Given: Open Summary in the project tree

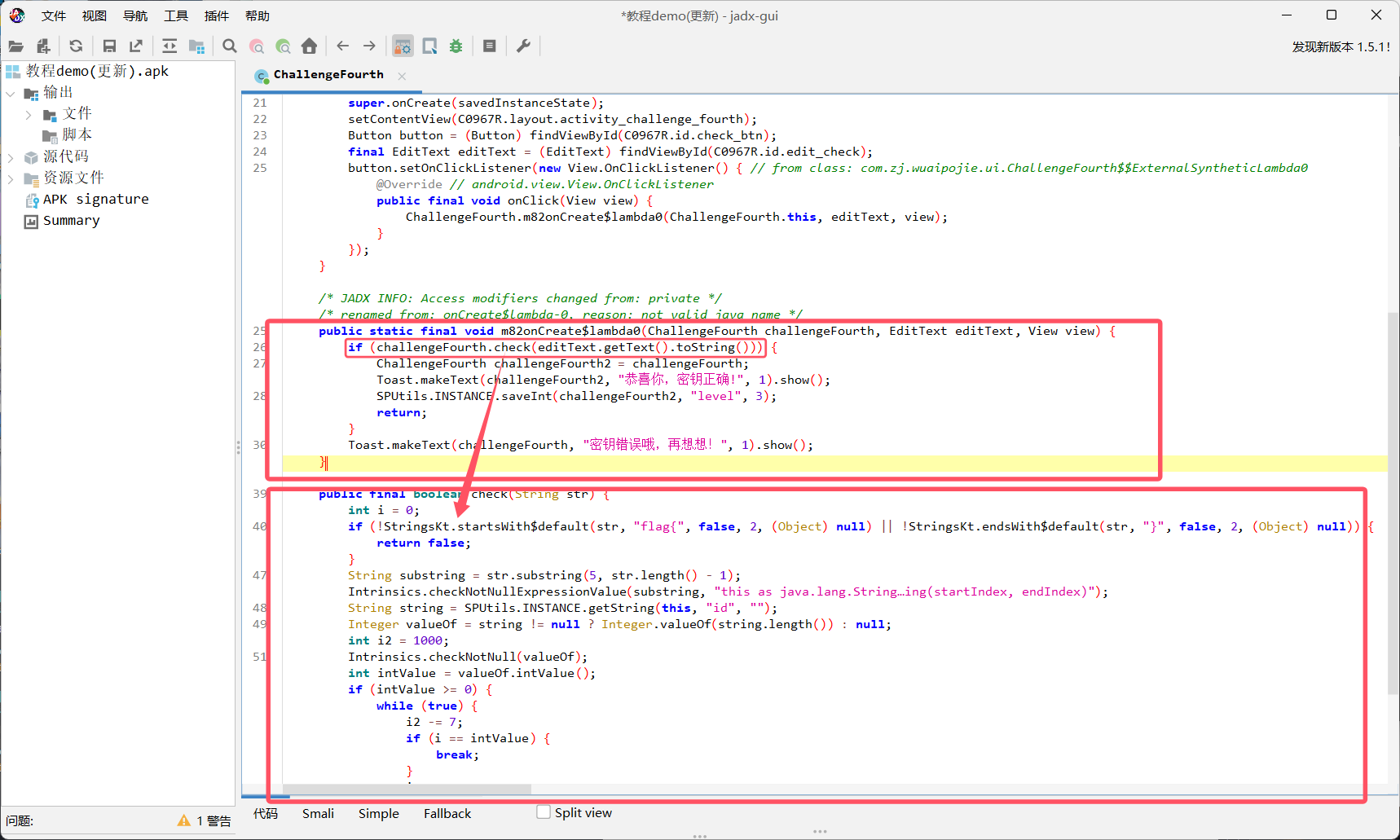Looking at the screenshot, I should (72, 221).
